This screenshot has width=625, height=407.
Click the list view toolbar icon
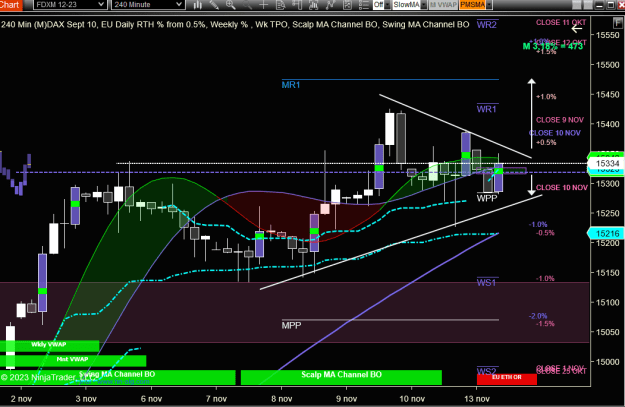pos(364,5)
